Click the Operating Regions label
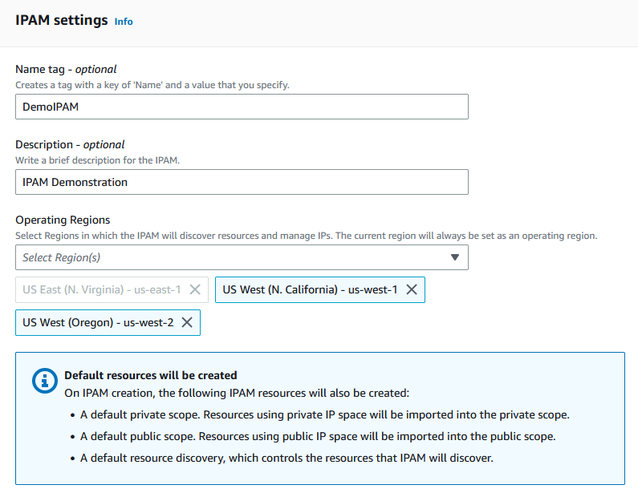Viewport: 638px width, 497px height. click(63, 220)
